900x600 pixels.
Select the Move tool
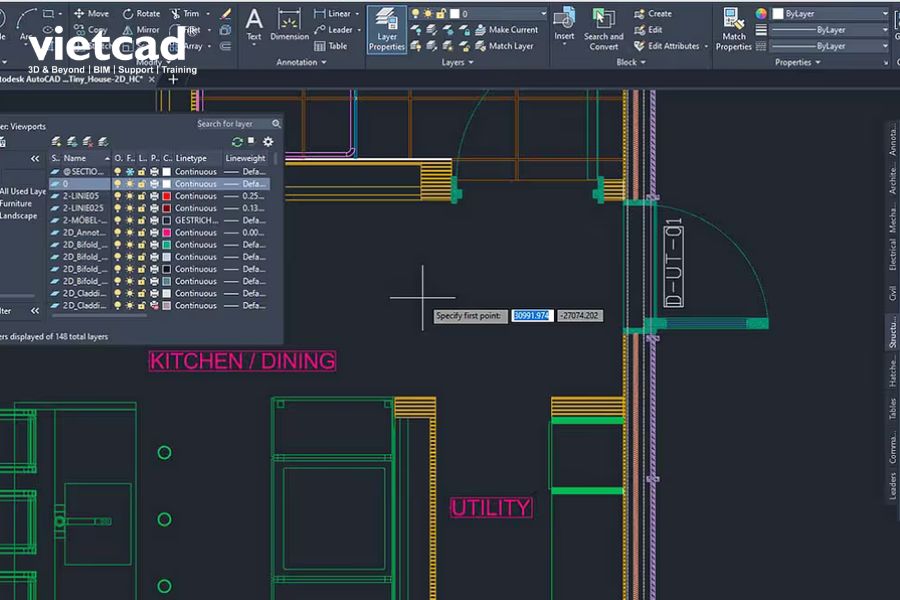[x=91, y=13]
